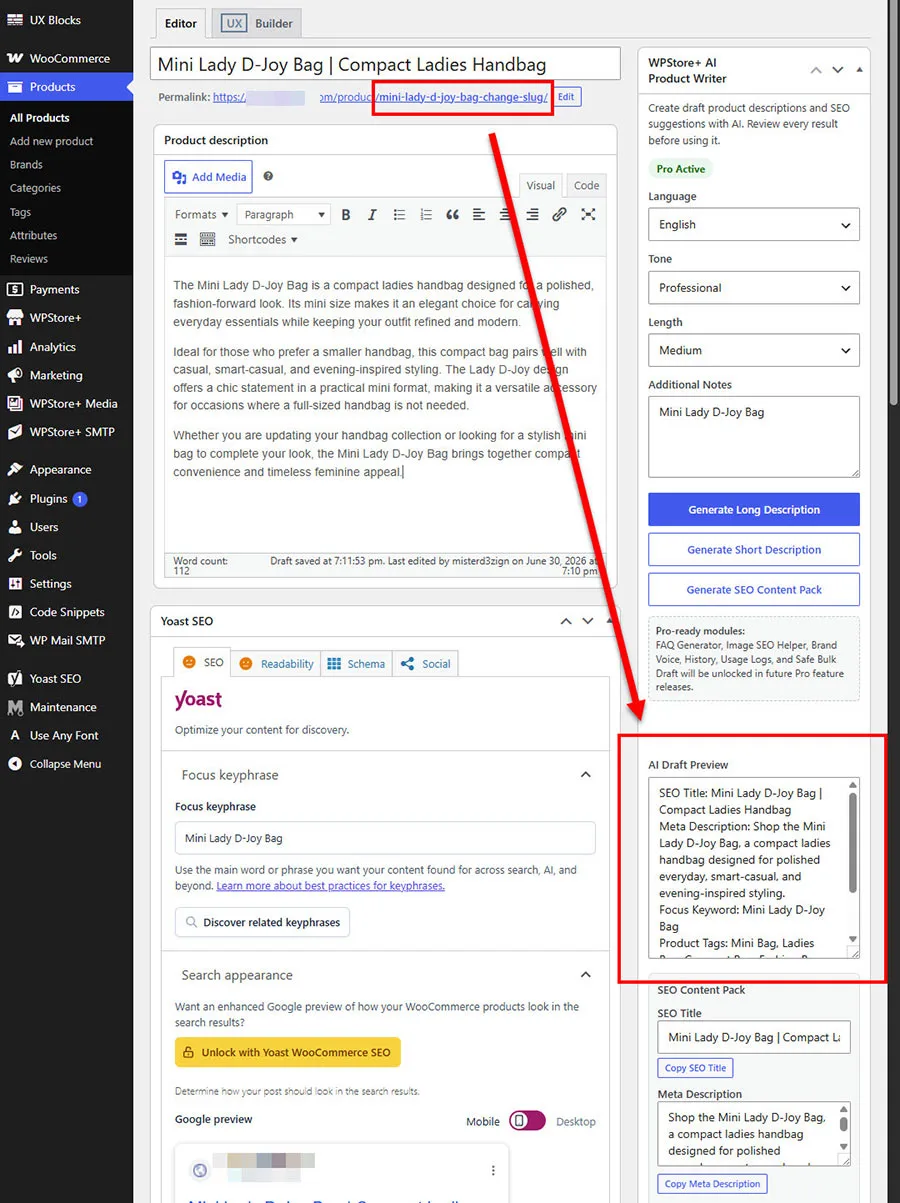
Task: Open the Paragraph format dropdown
Action: [284, 214]
